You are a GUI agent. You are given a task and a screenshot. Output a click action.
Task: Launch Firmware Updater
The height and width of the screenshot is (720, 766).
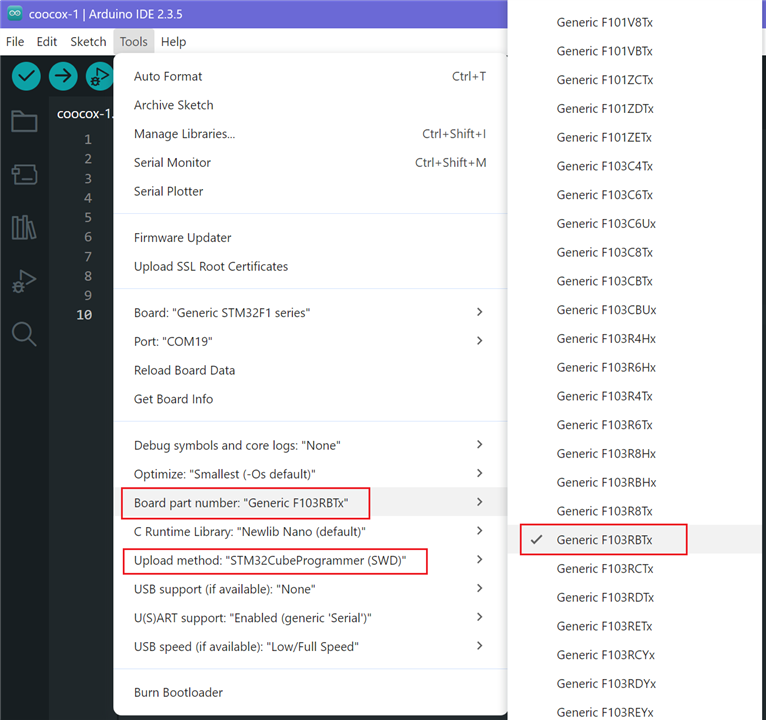(310, 238)
